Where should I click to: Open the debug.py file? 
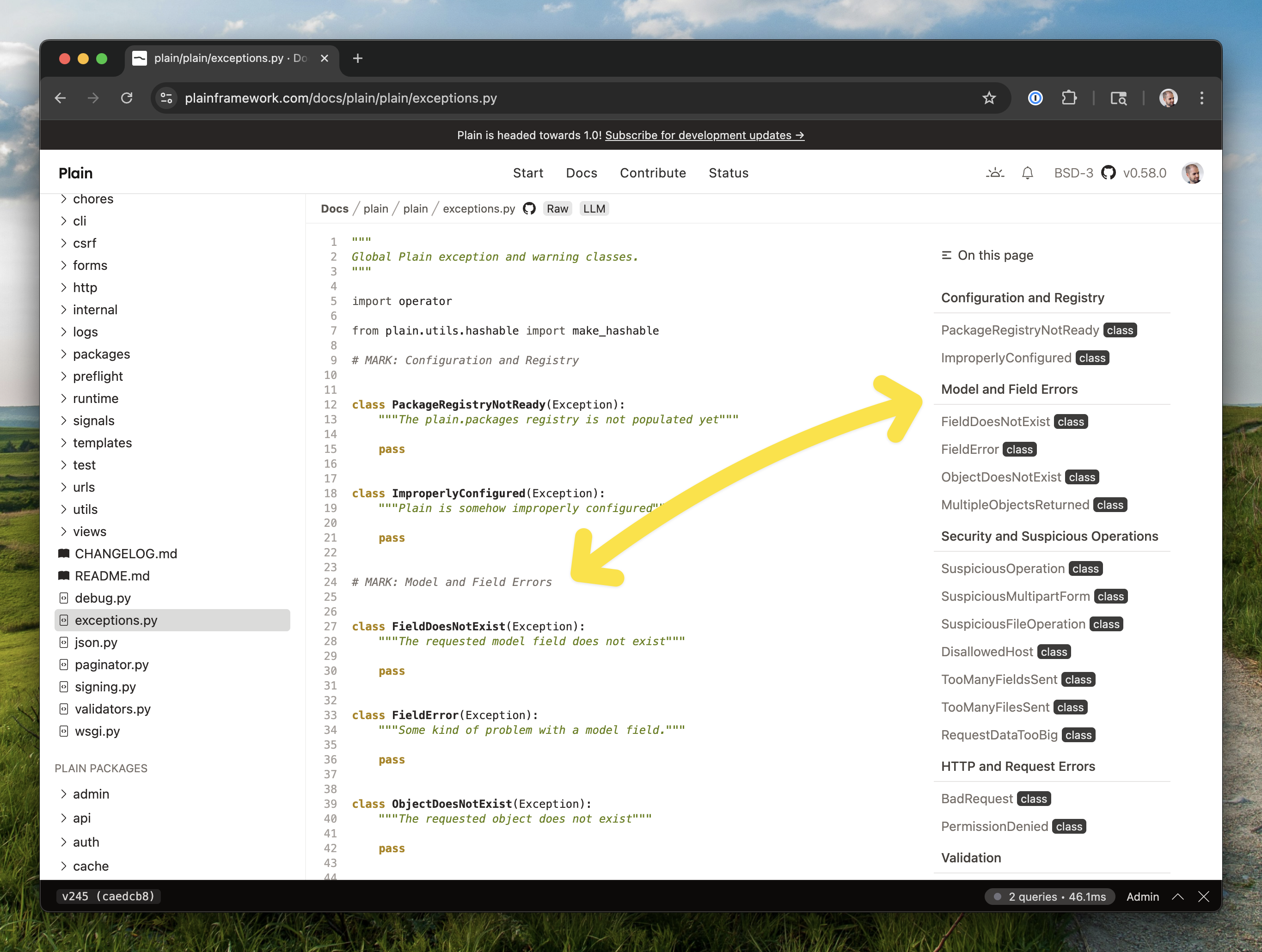[103, 598]
